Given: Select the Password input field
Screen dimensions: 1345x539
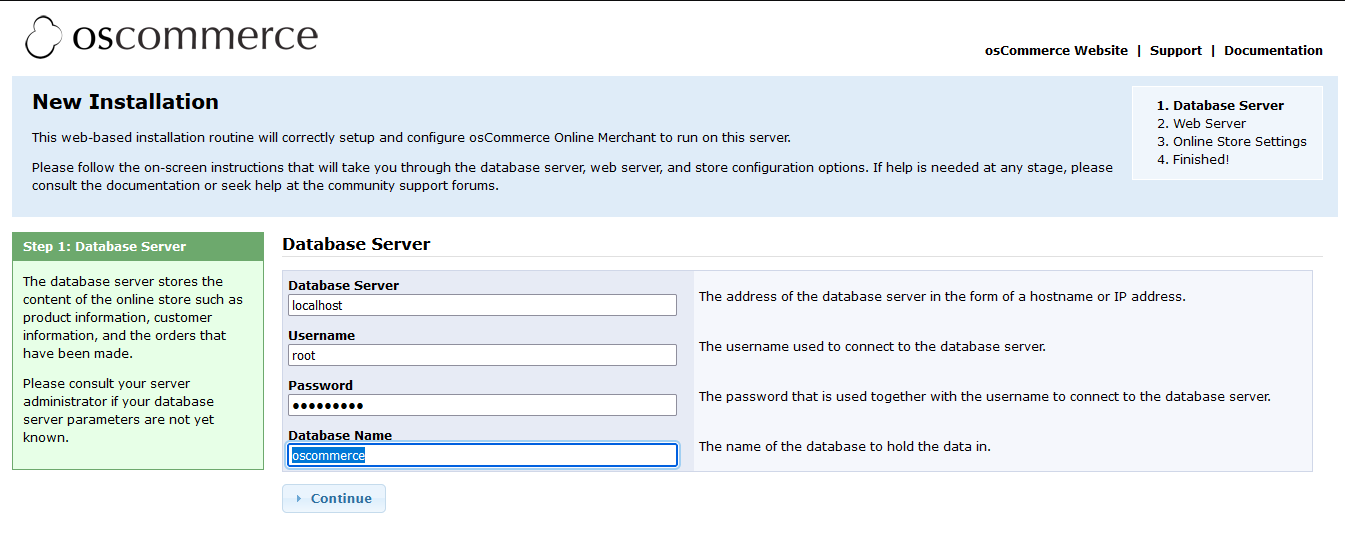Looking at the screenshot, I should tap(482, 405).
